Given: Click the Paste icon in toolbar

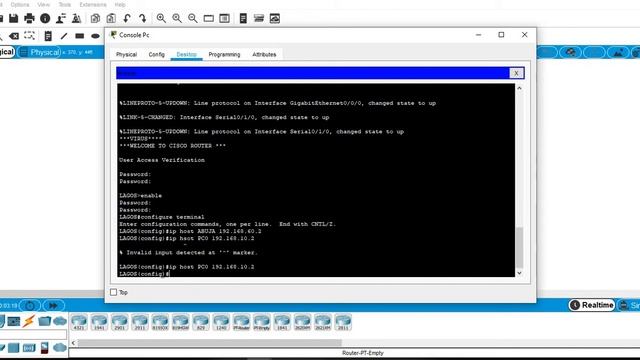Looking at the screenshot, I should (111, 18).
